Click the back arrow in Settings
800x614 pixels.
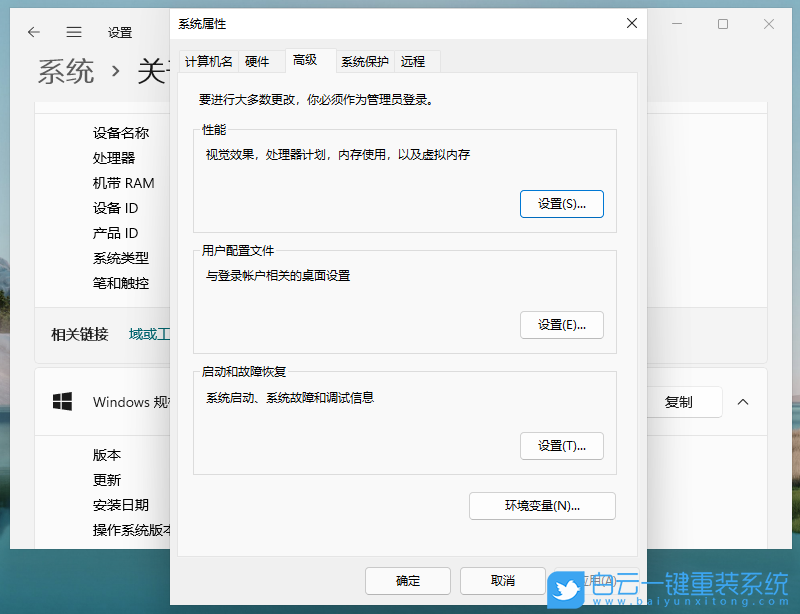[x=33, y=31]
